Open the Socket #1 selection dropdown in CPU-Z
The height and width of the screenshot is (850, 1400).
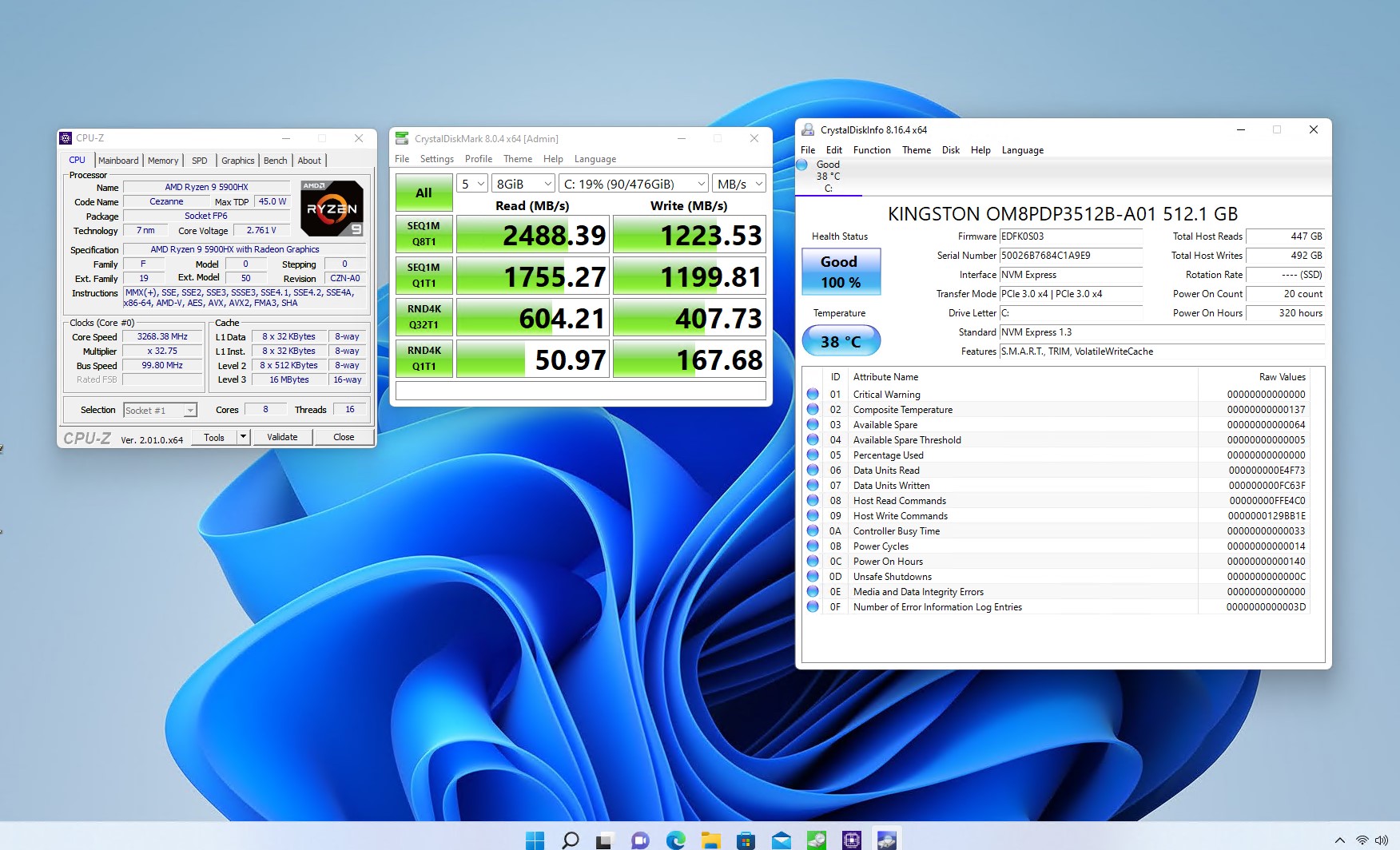click(x=160, y=411)
